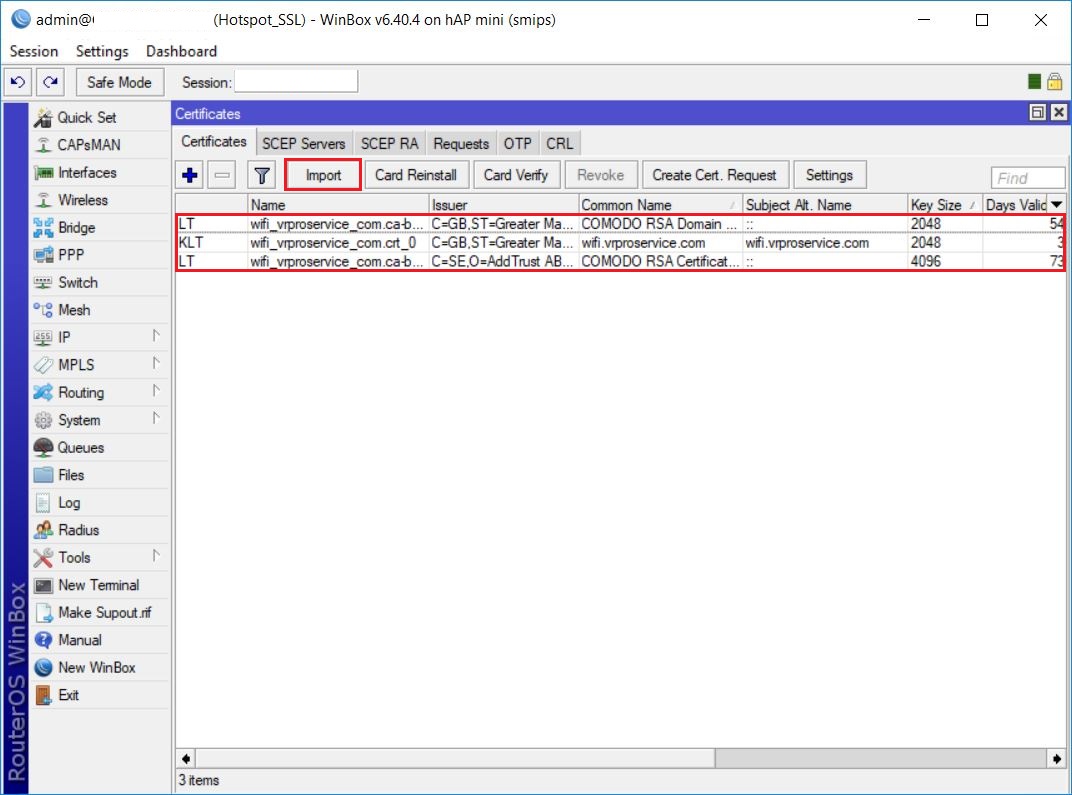Click the scrollbar right arrow
1072x795 pixels.
click(x=1057, y=758)
